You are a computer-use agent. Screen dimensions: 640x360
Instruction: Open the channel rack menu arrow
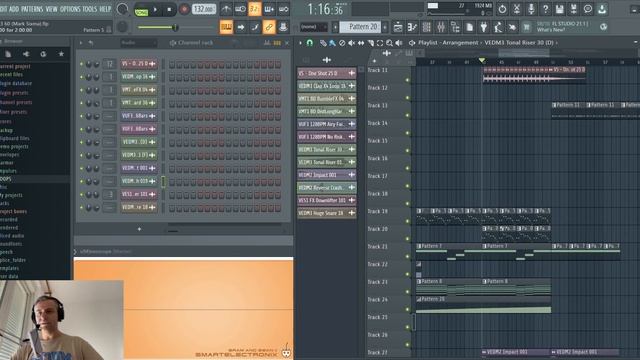(x=81, y=42)
